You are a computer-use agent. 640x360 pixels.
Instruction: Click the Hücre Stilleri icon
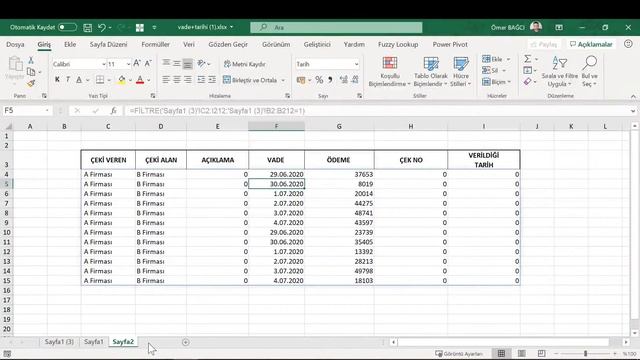461,63
